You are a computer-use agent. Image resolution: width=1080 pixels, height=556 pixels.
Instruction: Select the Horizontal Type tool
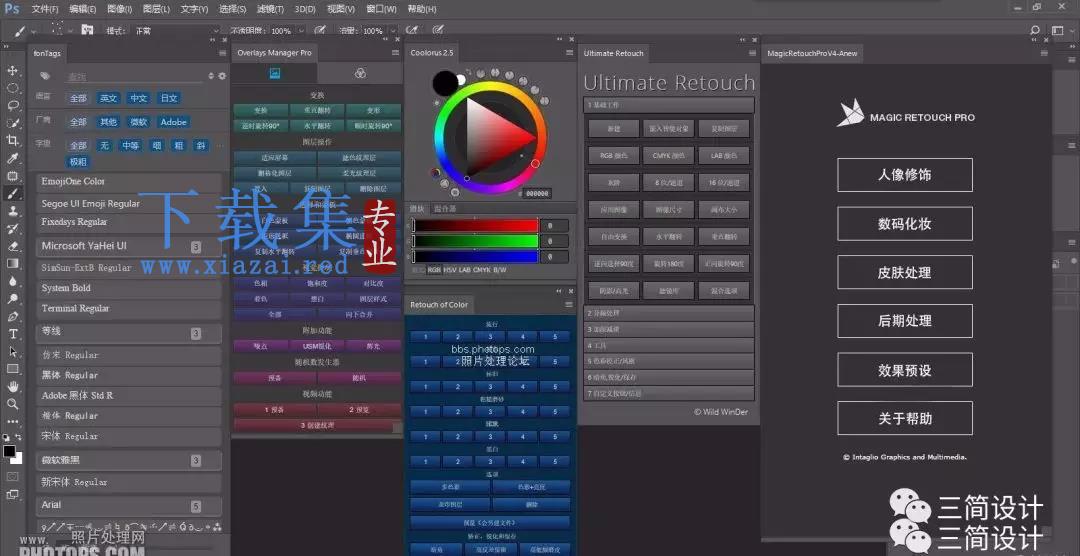[12, 334]
